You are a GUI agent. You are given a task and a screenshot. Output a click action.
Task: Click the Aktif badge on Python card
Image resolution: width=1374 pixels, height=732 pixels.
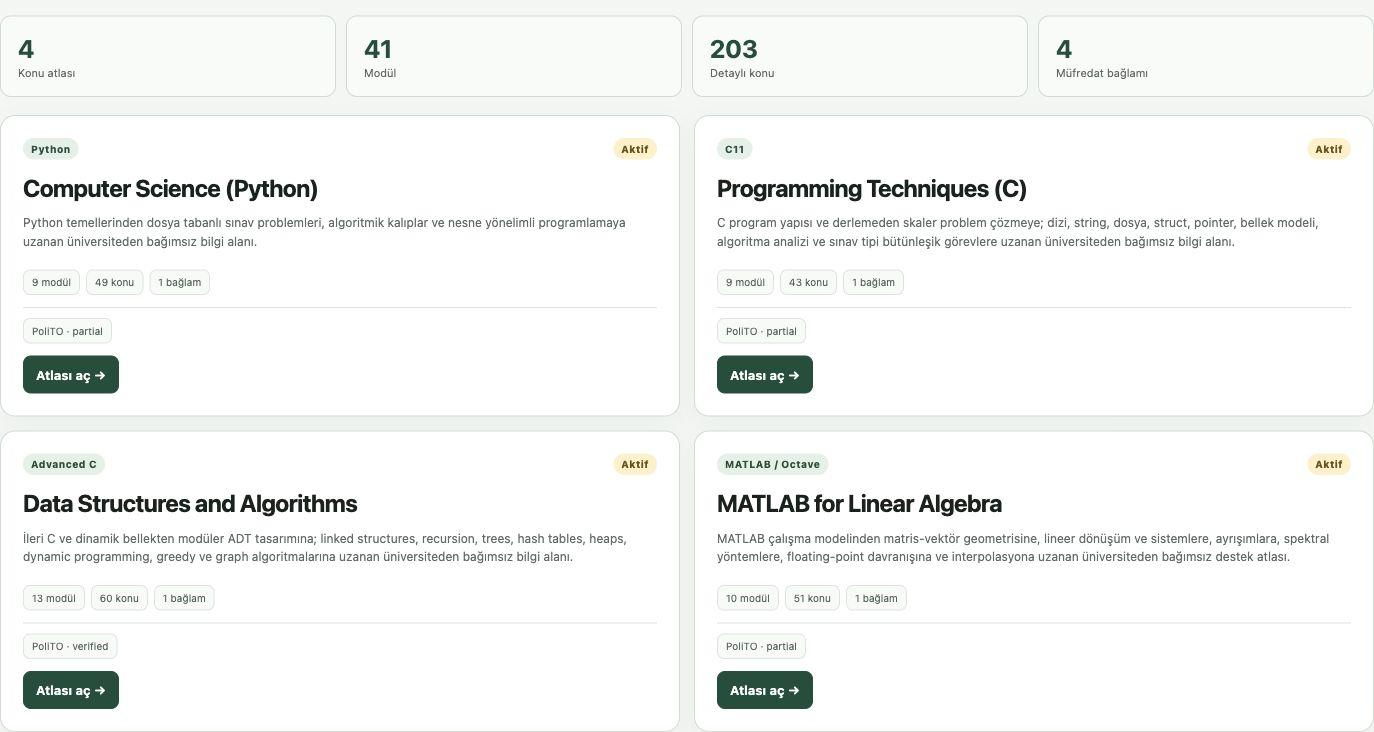click(x=635, y=149)
